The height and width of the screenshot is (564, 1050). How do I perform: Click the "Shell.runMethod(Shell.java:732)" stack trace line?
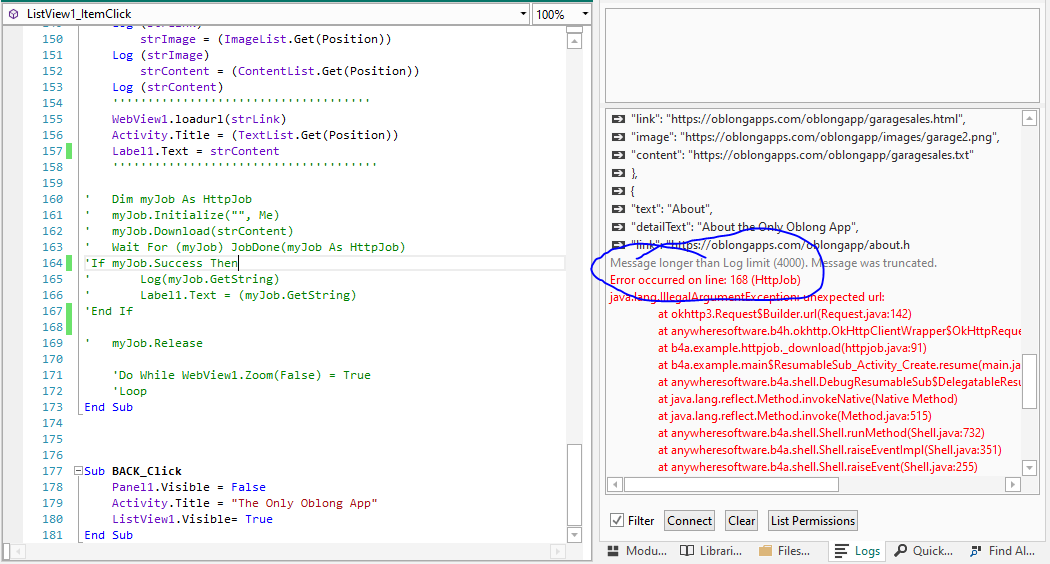(x=821, y=433)
